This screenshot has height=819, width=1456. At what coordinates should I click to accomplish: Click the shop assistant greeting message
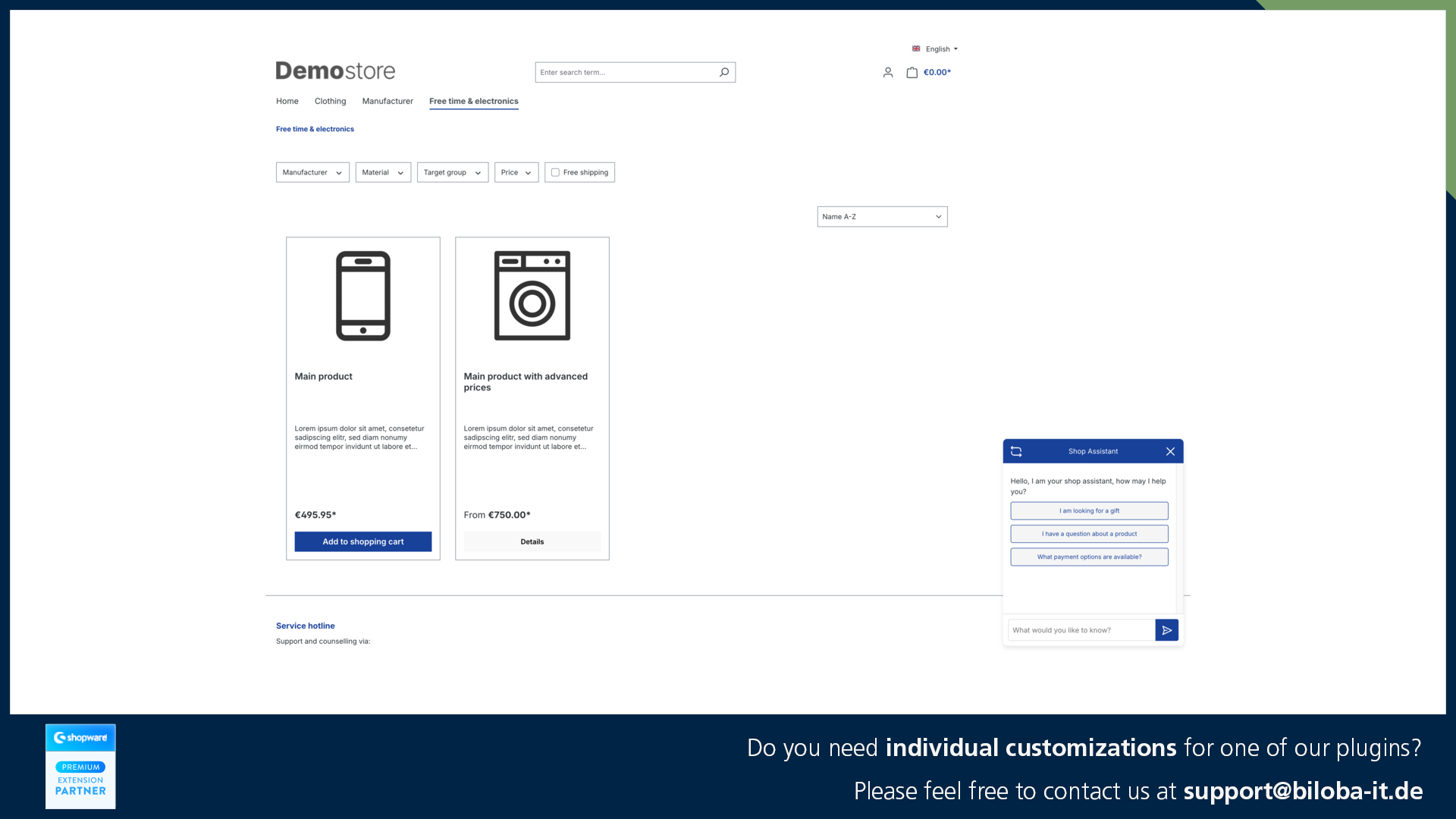(x=1088, y=486)
